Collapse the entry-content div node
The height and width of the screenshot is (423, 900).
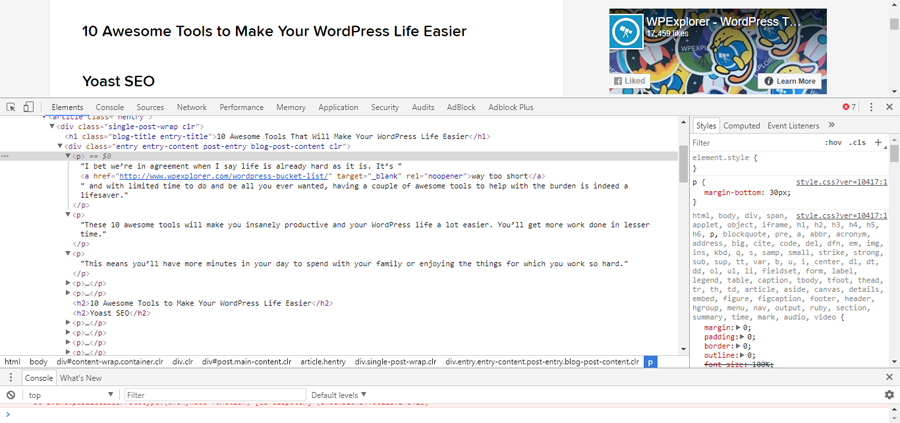[60, 146]
